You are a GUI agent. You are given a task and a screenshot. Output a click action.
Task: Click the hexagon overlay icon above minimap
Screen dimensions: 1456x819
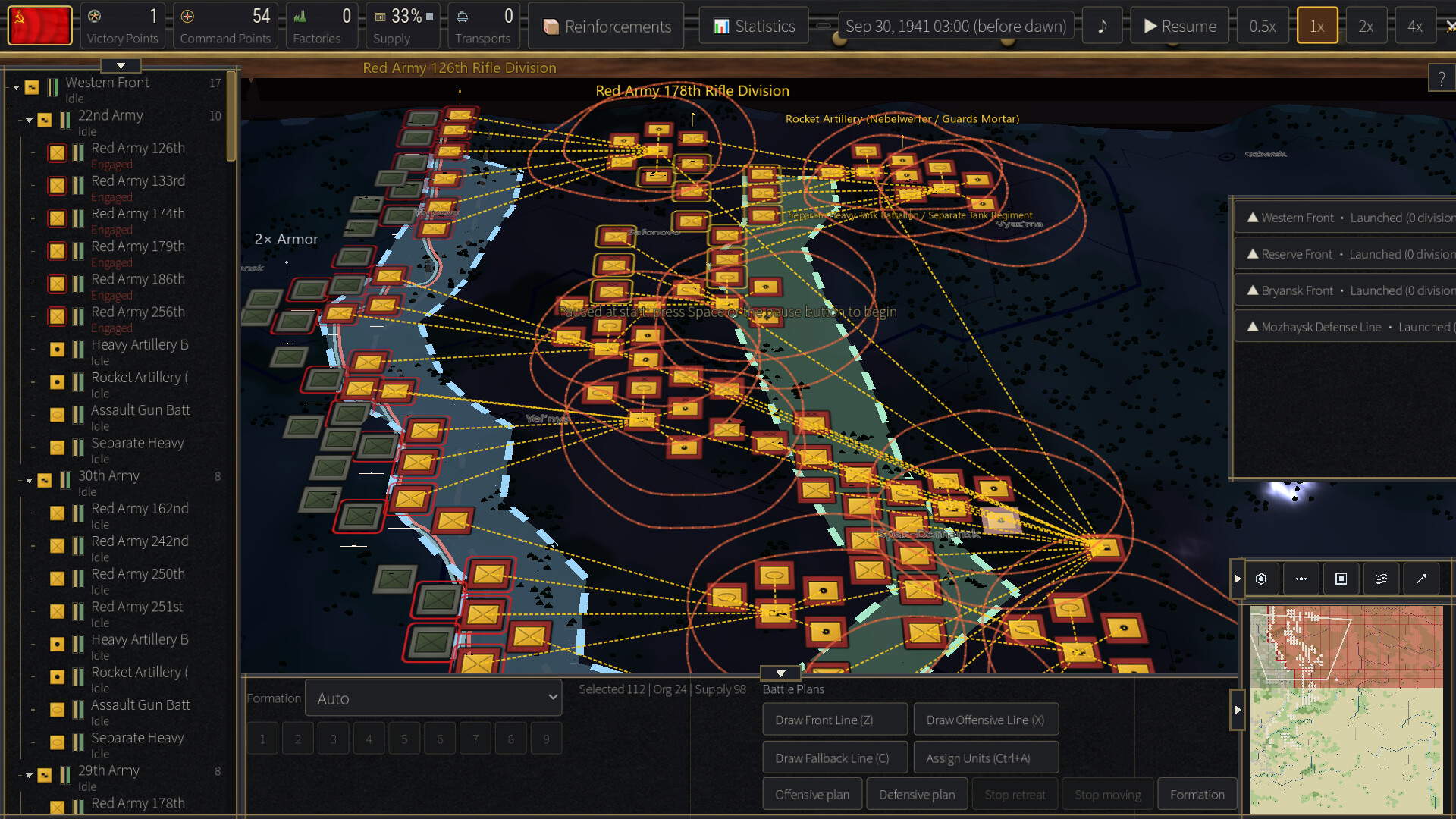[1261, 579]
